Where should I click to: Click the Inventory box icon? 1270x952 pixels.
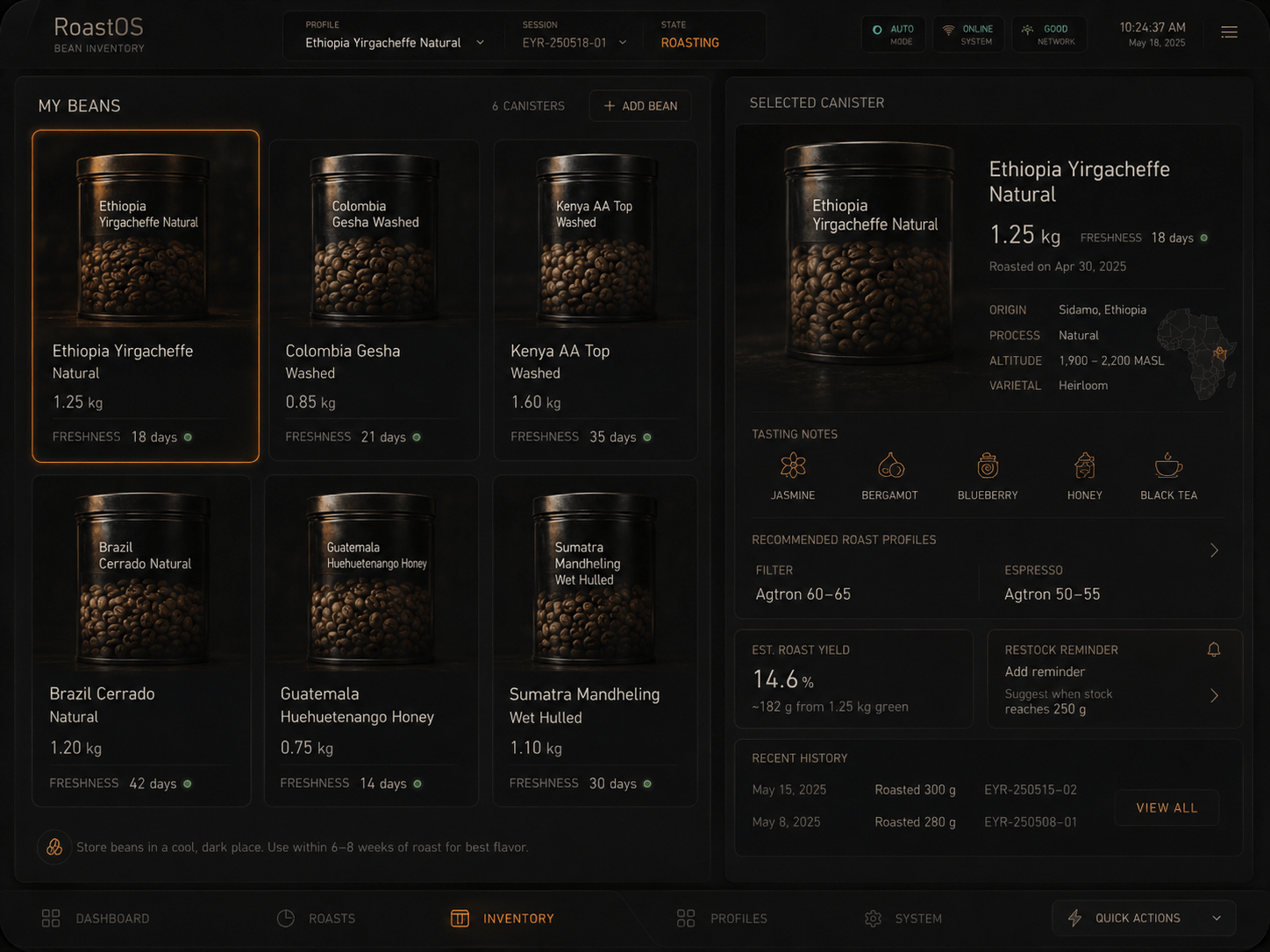[460, 918]
